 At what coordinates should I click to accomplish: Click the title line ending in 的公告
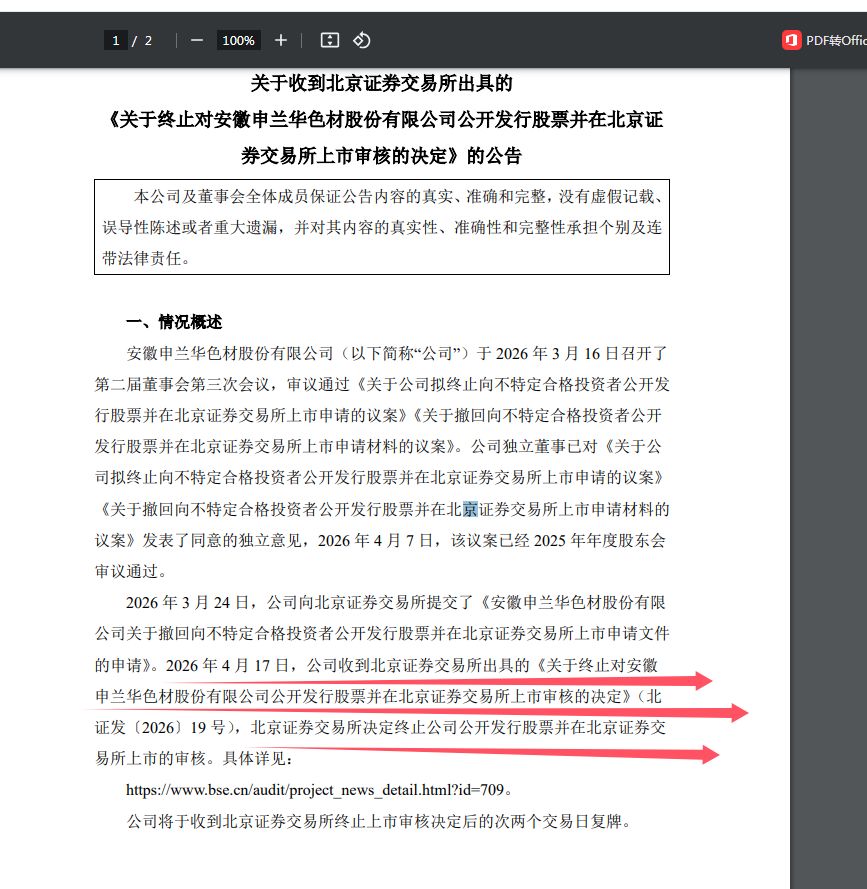tap(381, 156)
